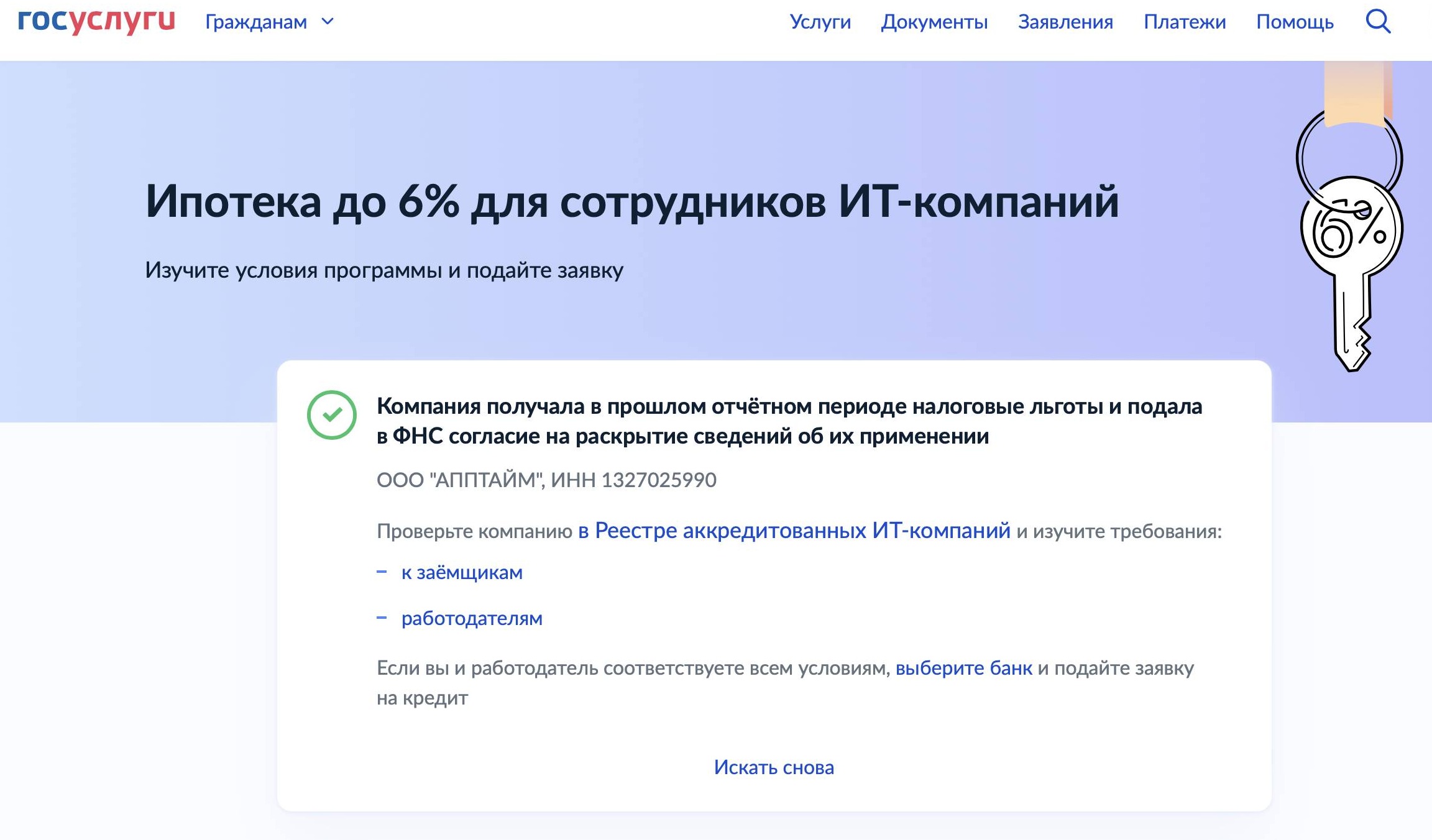
Task: Click the Искать снова button
Action: [773, 767]
